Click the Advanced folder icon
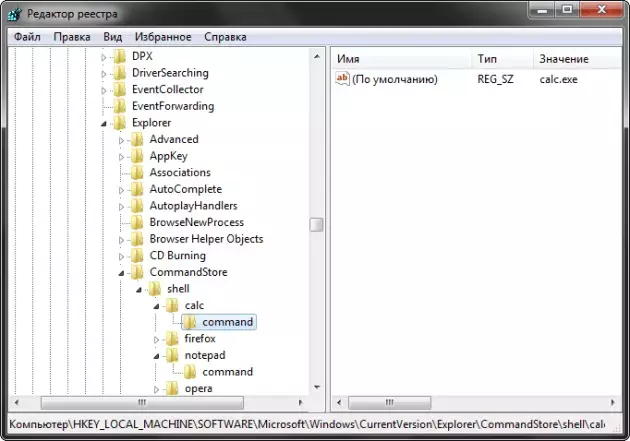The height and width of the screenshot is (441, 630). pos(137,139)
